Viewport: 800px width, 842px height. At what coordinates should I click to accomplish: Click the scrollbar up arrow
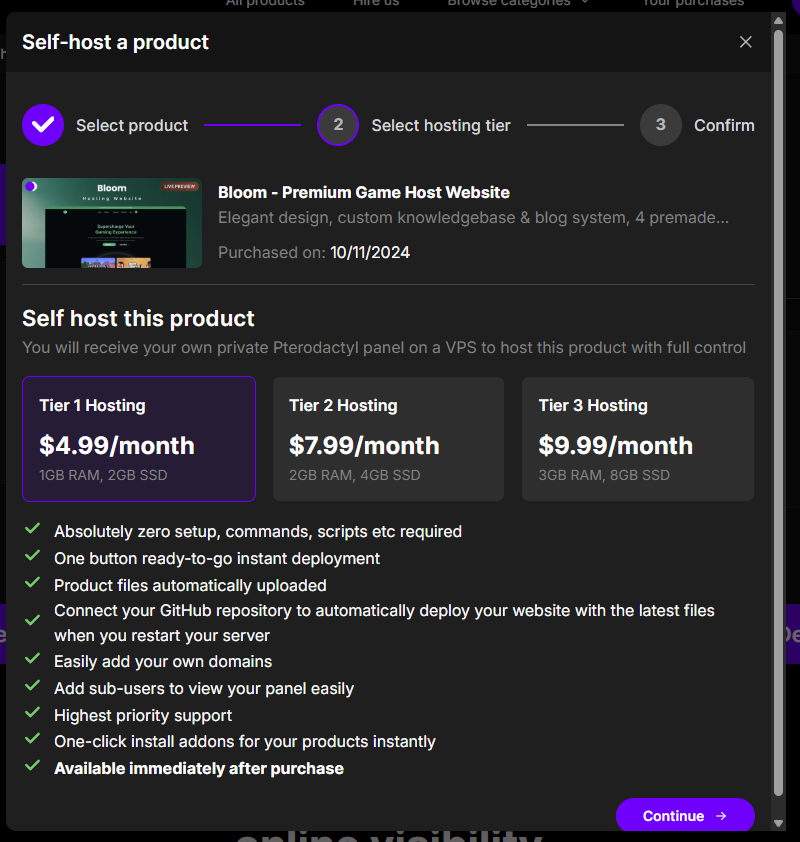point(779,20)
